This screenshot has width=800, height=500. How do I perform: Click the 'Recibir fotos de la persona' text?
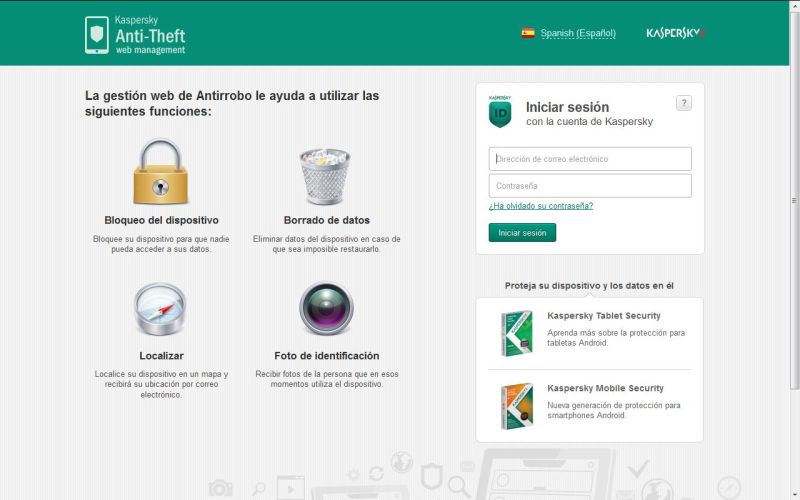click(327, 379)
